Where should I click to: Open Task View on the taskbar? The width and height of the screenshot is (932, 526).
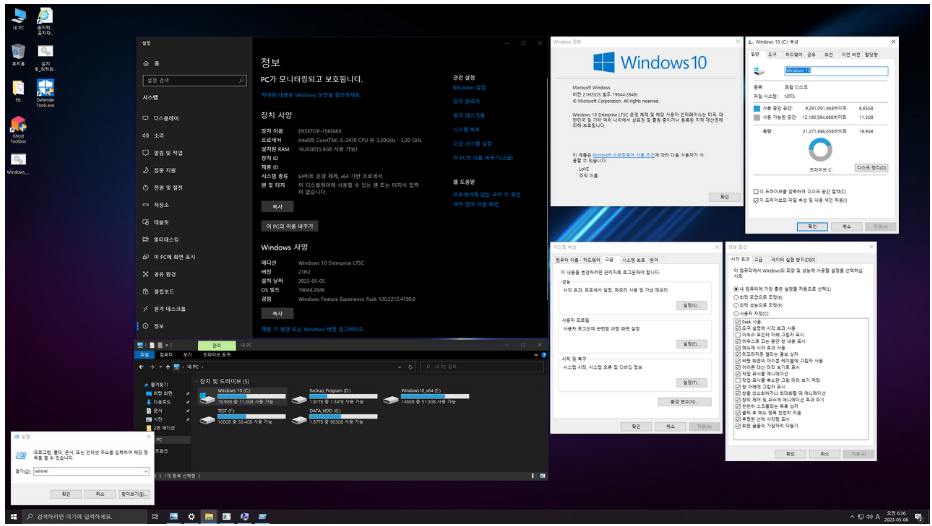(155, 516)
